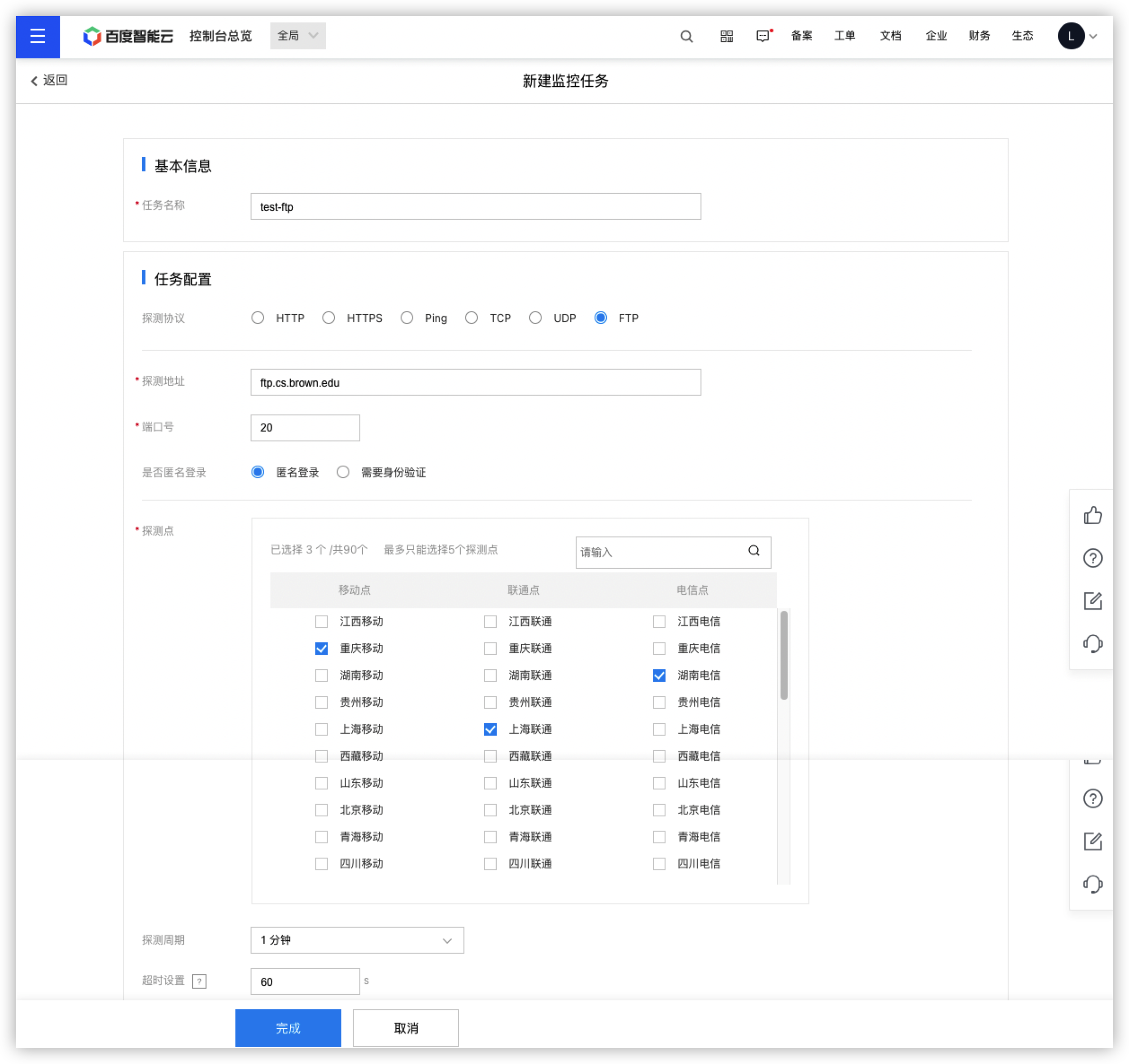Open the search magnifier in top bar
Image resolution: width=1129 pixels, height=1064 pixels.
[686, 36]
